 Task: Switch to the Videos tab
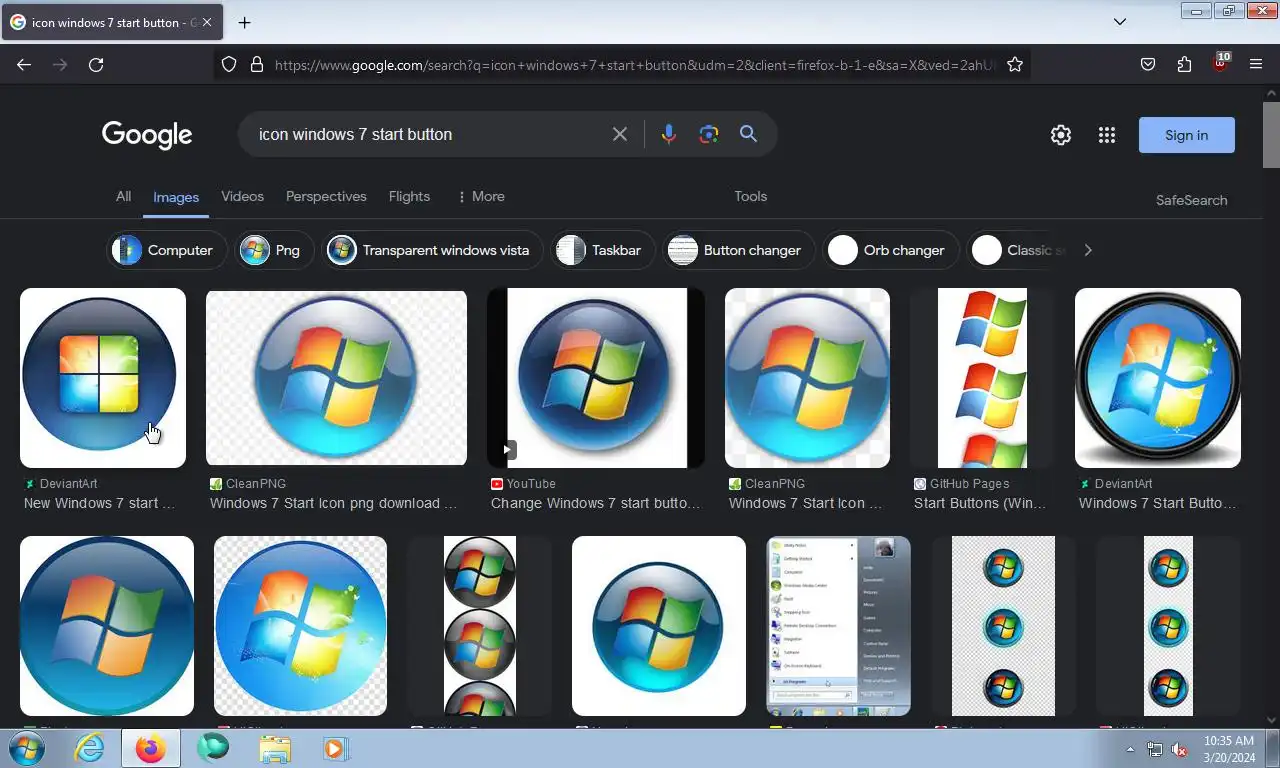pyautogui.click(x=242, y=196)
